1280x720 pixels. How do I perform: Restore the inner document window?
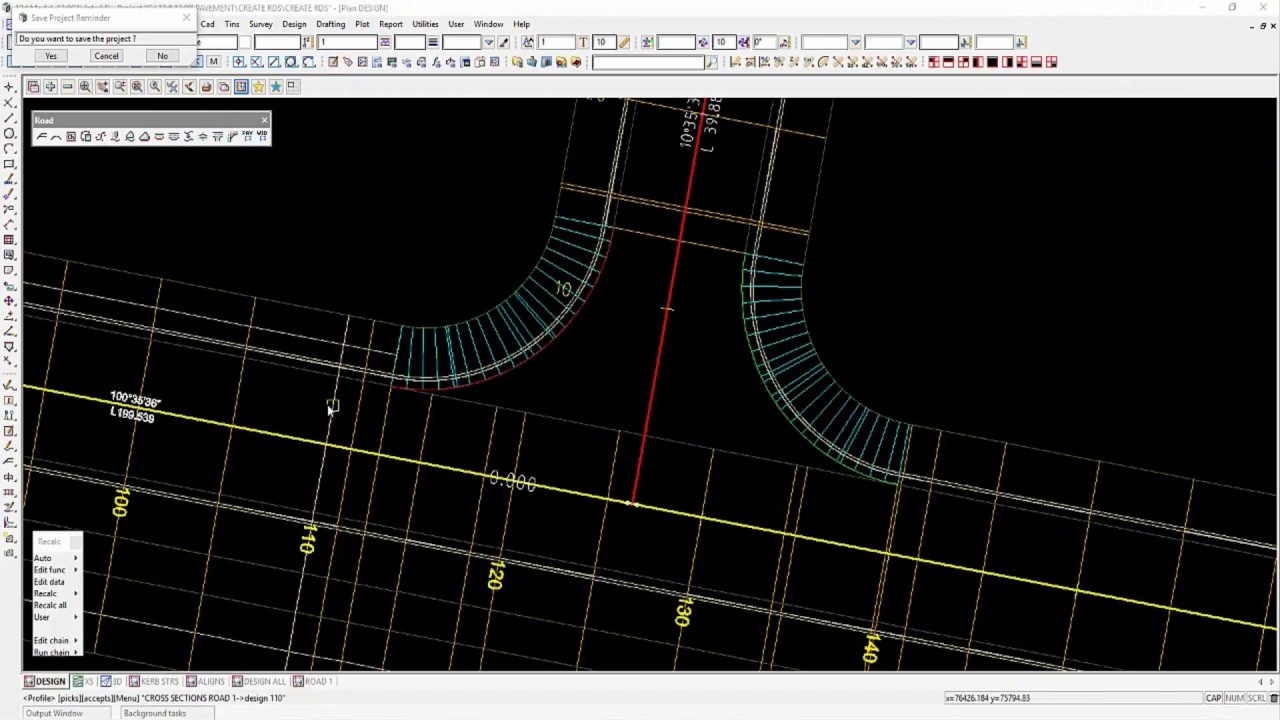(x=1263, y=26)
